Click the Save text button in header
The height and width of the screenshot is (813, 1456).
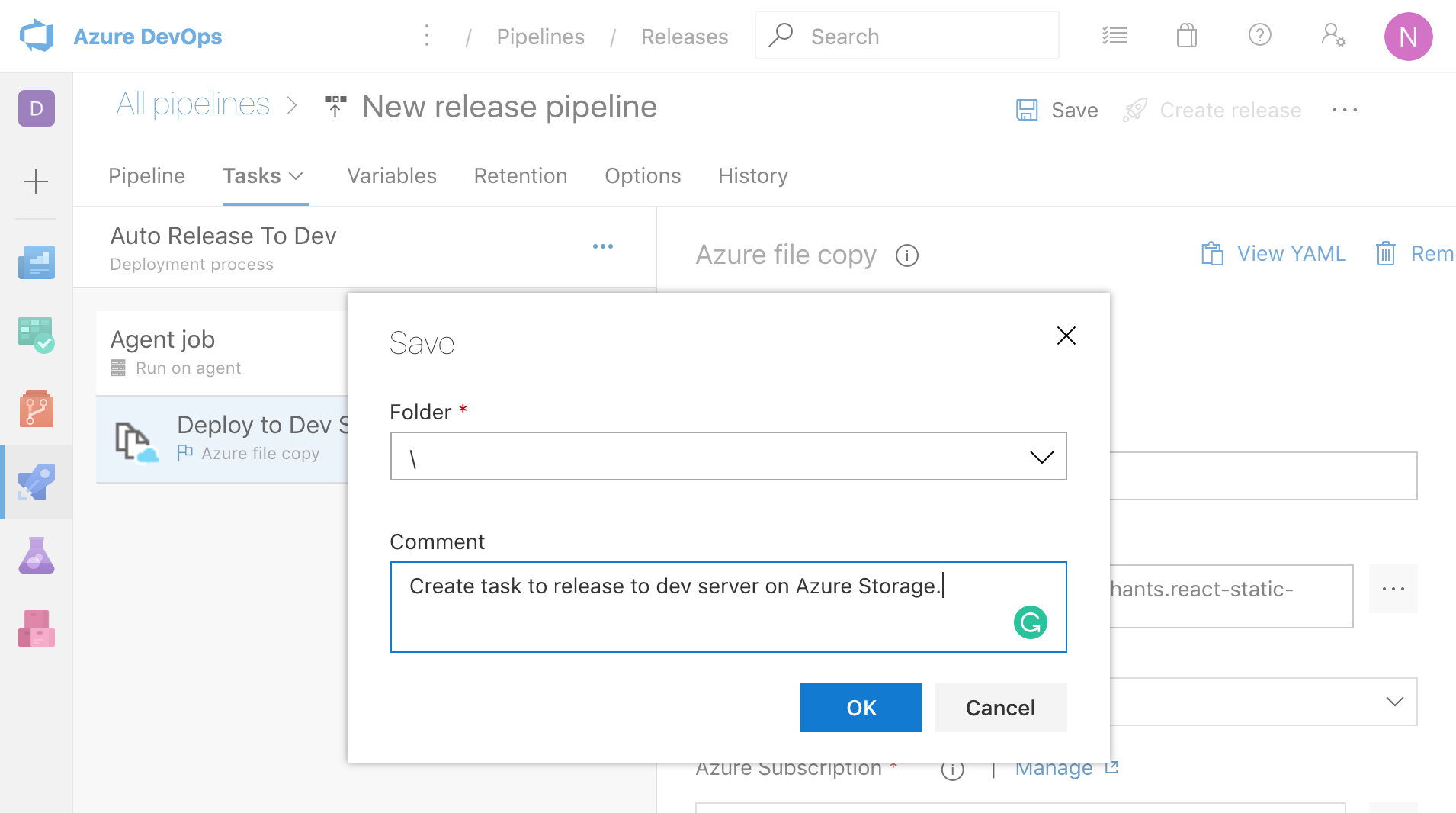1075,111
